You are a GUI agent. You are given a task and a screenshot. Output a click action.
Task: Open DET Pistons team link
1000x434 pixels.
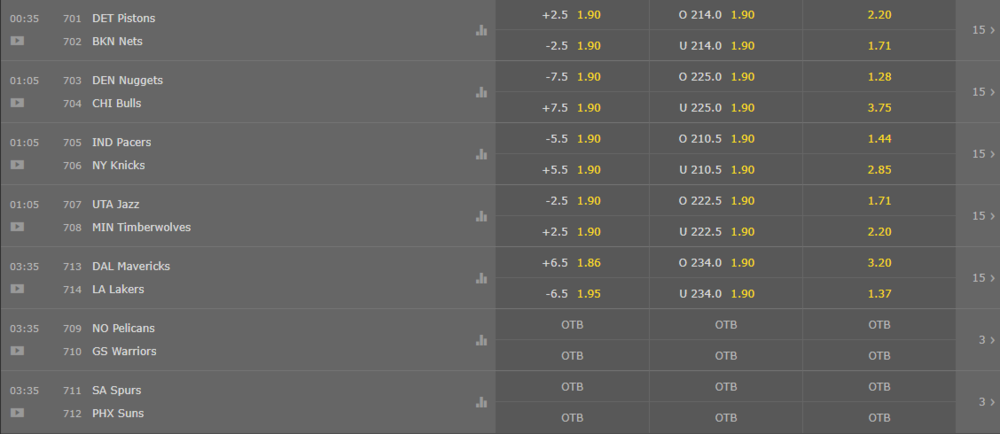click(x=124, y=18)
